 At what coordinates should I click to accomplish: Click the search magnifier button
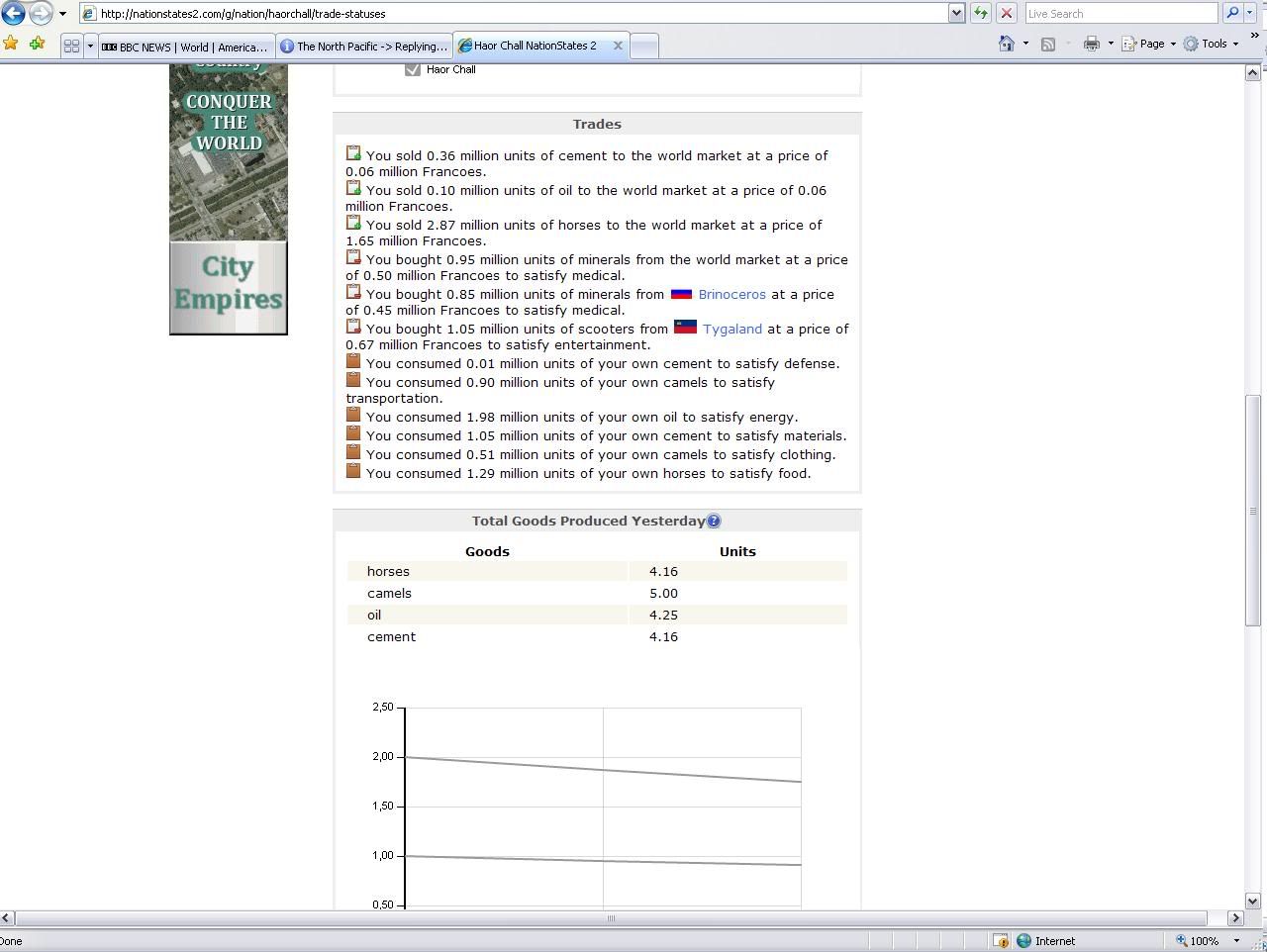click(x=1232, y=13)
